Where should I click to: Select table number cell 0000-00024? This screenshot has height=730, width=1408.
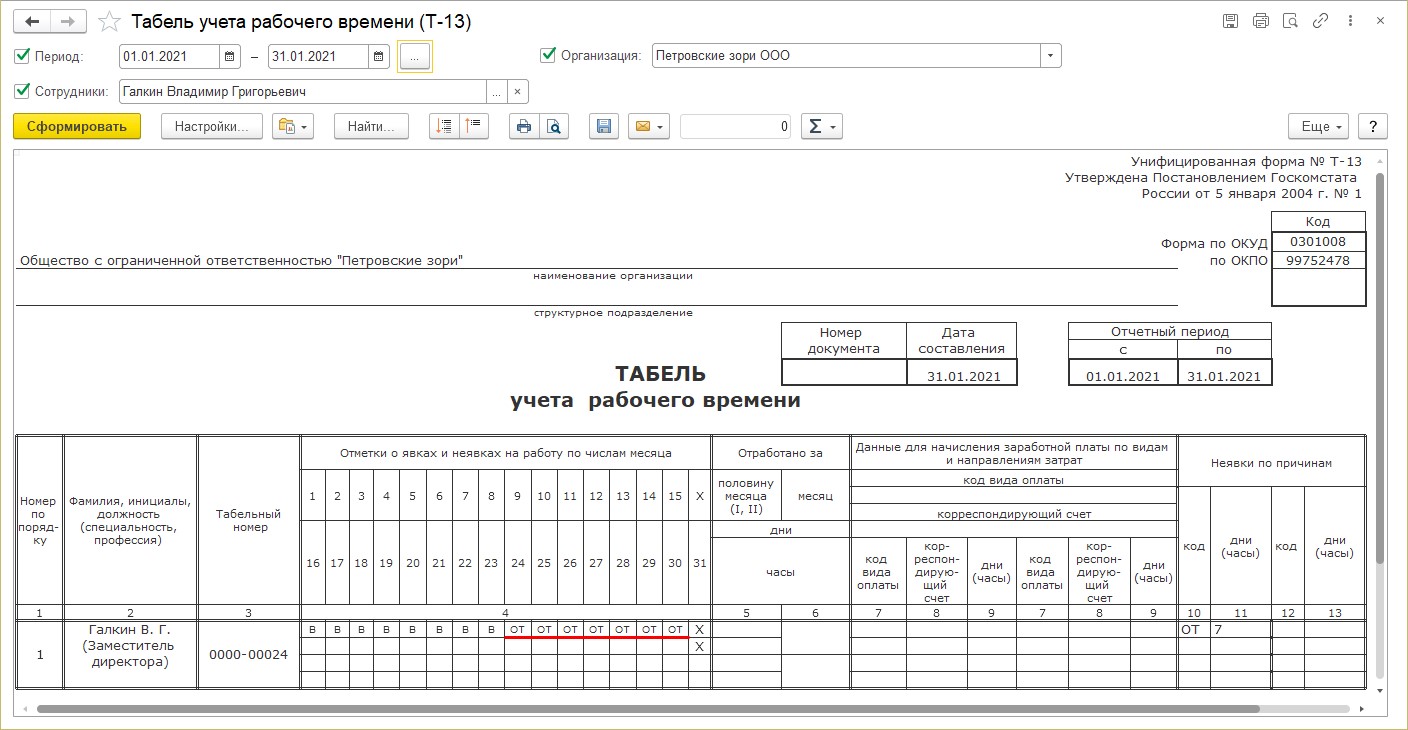click(249, 654)
